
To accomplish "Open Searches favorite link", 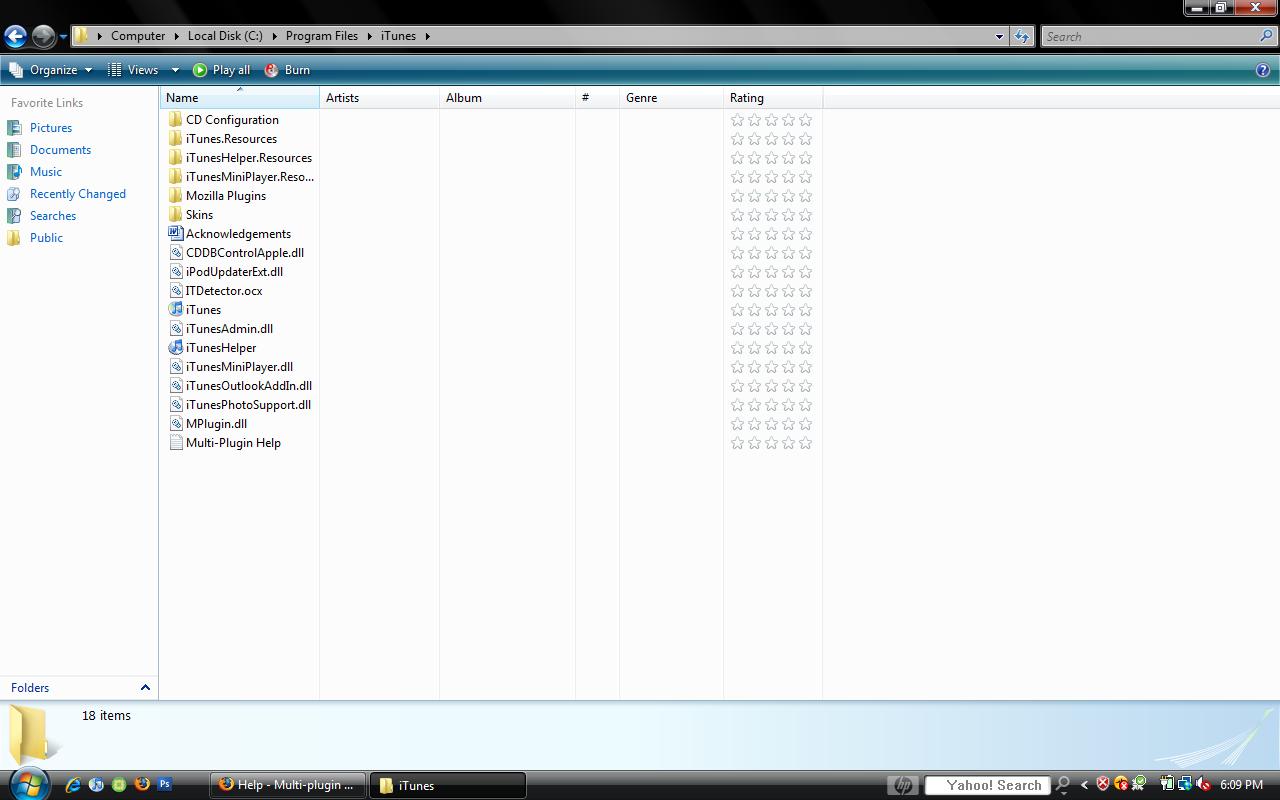I will (x=53, y=216).
